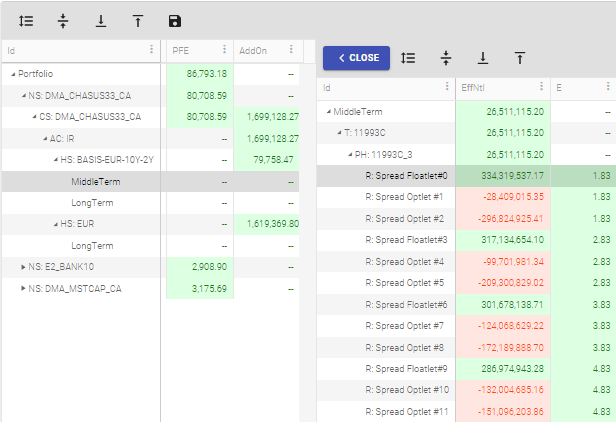Select row R: Spread Optlet #8
The width and height of the screenshot is (616, 422).
[466, 347]
